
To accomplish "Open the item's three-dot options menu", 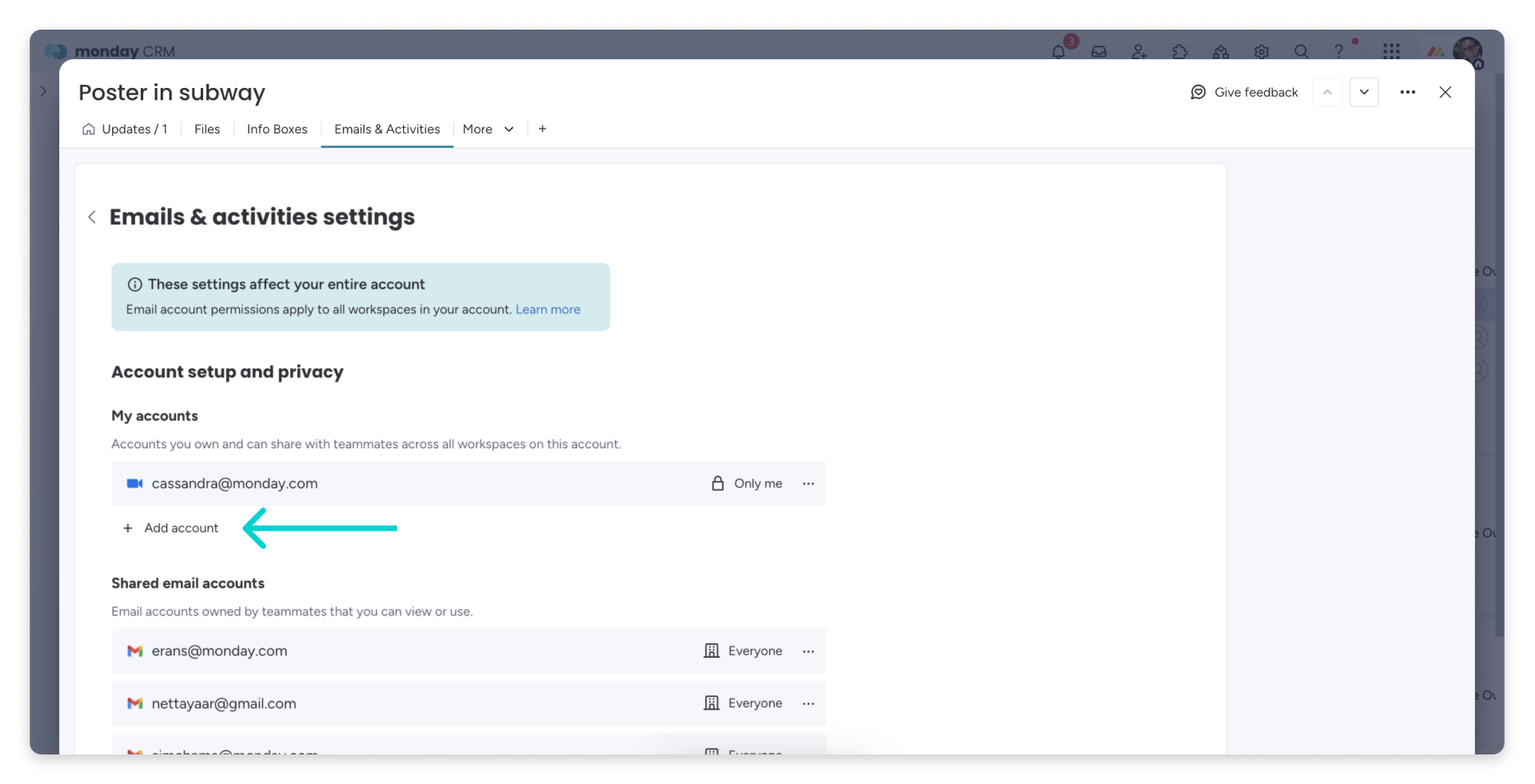I will (x=1408, y=92).
